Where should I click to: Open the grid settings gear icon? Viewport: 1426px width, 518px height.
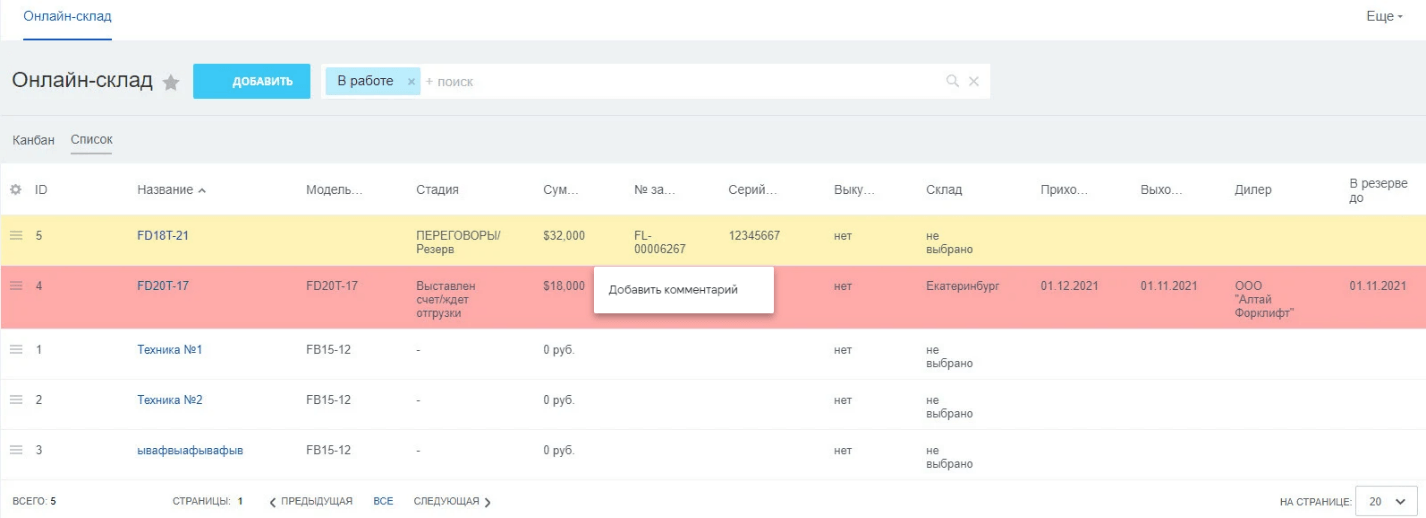16,189
